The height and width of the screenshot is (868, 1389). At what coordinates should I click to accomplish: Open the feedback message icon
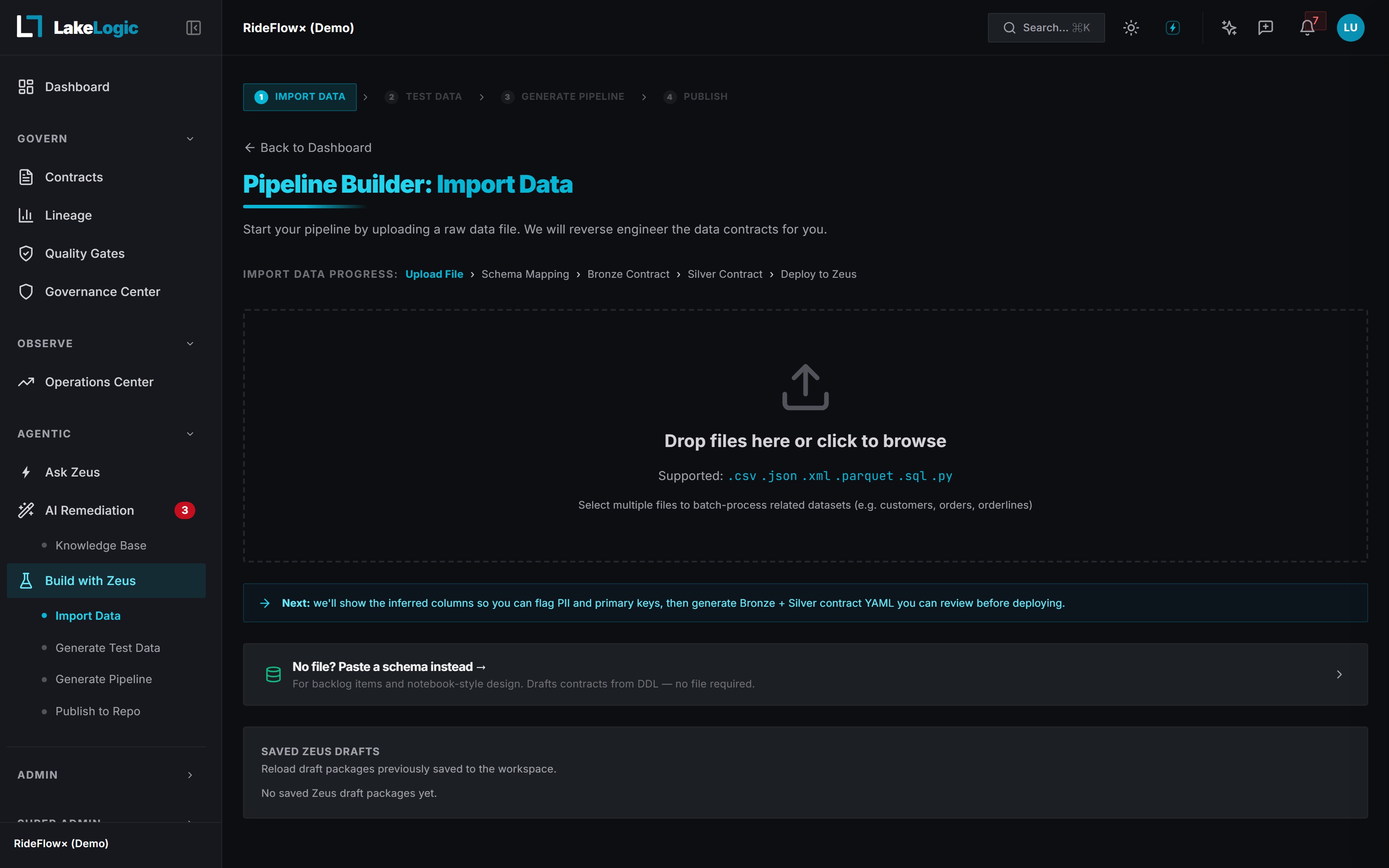(x=1266, y=27)
